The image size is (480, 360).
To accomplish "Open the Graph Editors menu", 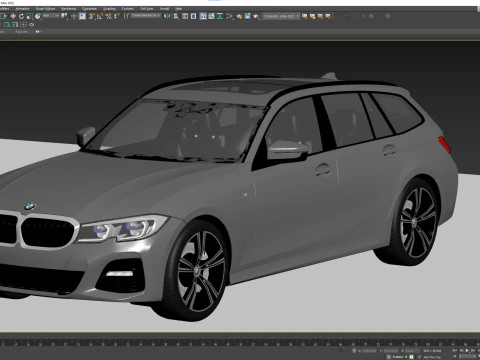I will [45, 8].
